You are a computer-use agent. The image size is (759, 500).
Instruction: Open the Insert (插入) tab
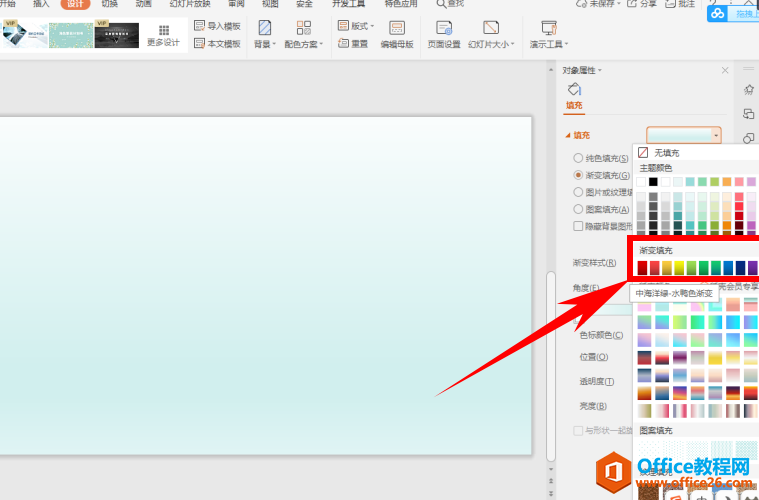pos(41,4)
